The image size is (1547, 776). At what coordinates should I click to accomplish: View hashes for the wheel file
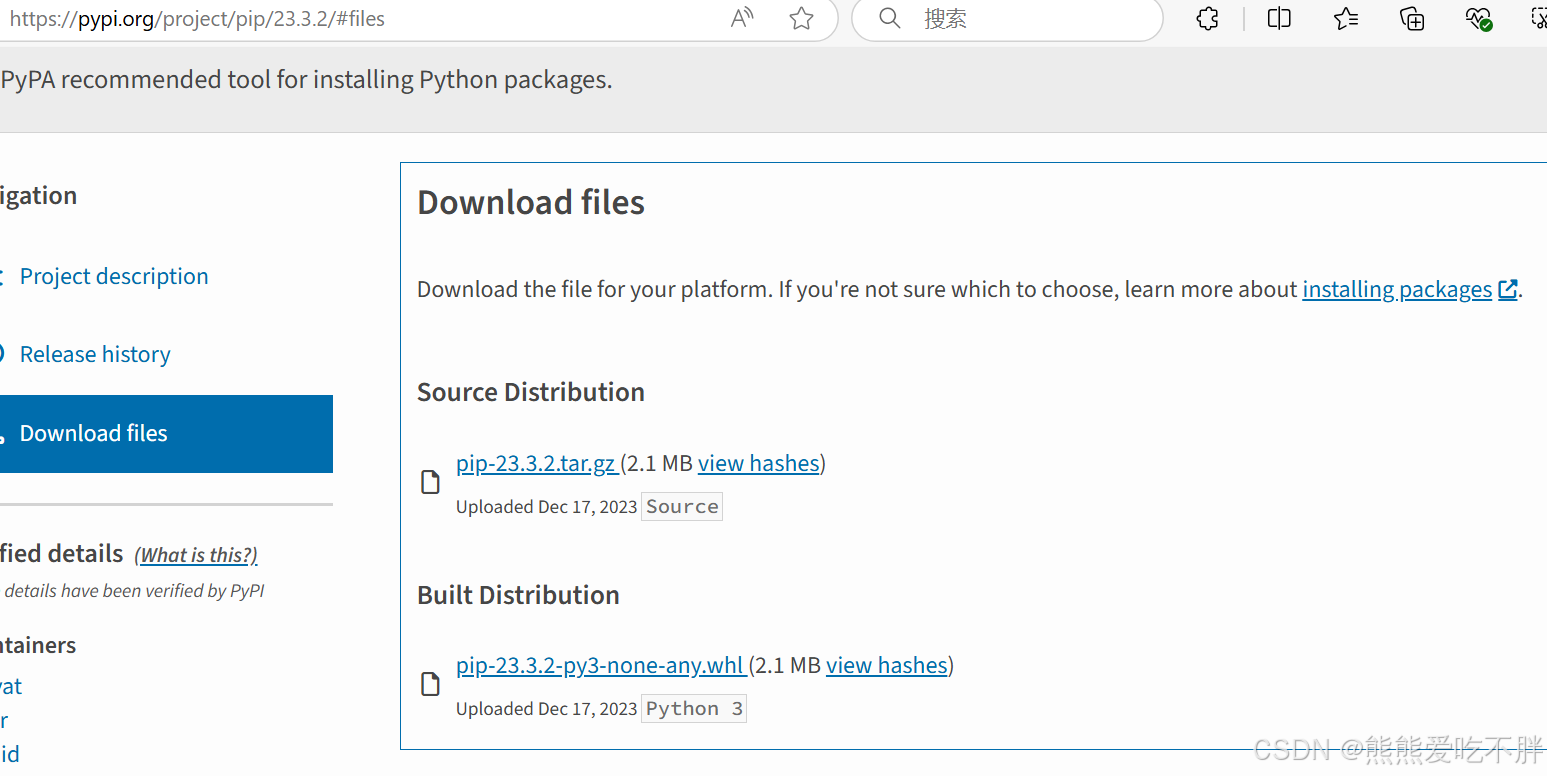click(887, 665)
